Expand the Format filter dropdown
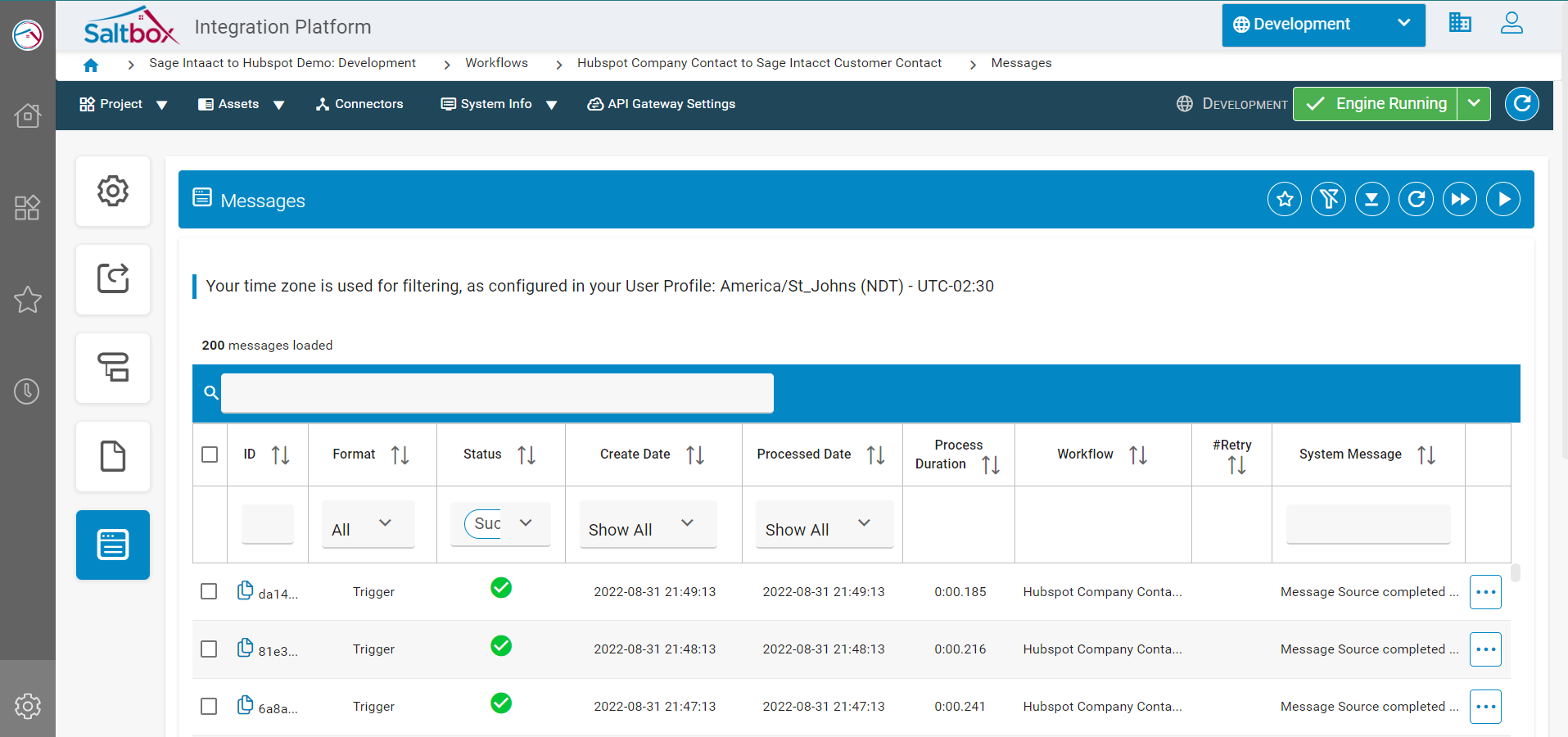Screen dimensions: 1568x737 (x=368, y=525)
